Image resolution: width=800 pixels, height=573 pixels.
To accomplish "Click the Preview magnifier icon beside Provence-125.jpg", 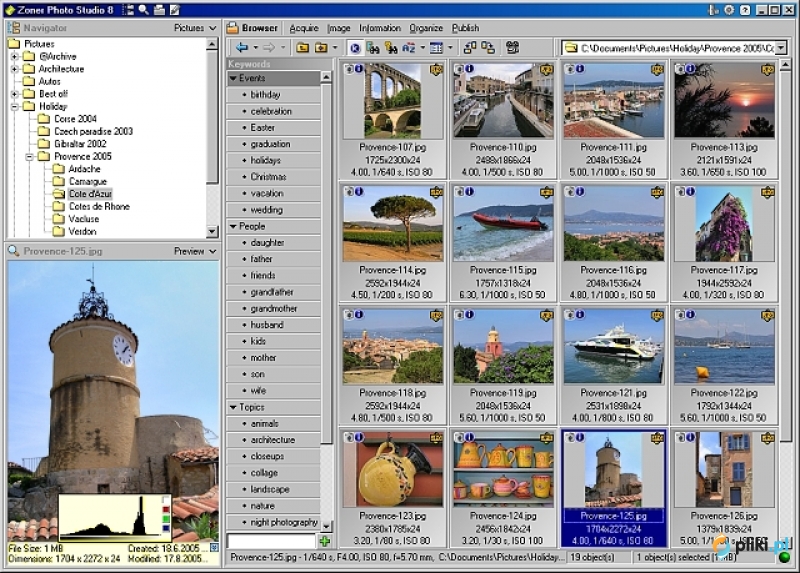I will (14, 251).
